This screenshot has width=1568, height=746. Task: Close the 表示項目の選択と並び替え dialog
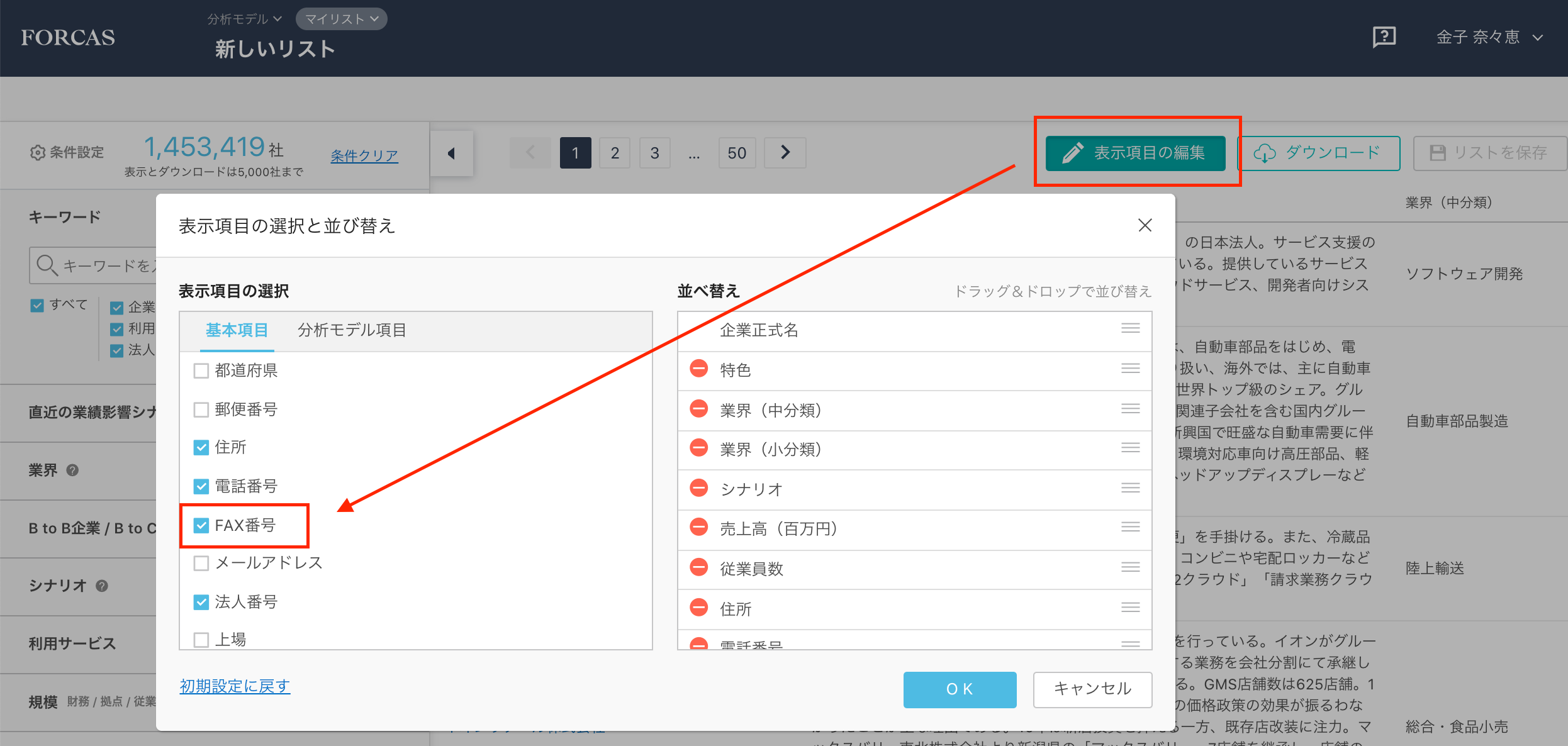point(1145,225)
